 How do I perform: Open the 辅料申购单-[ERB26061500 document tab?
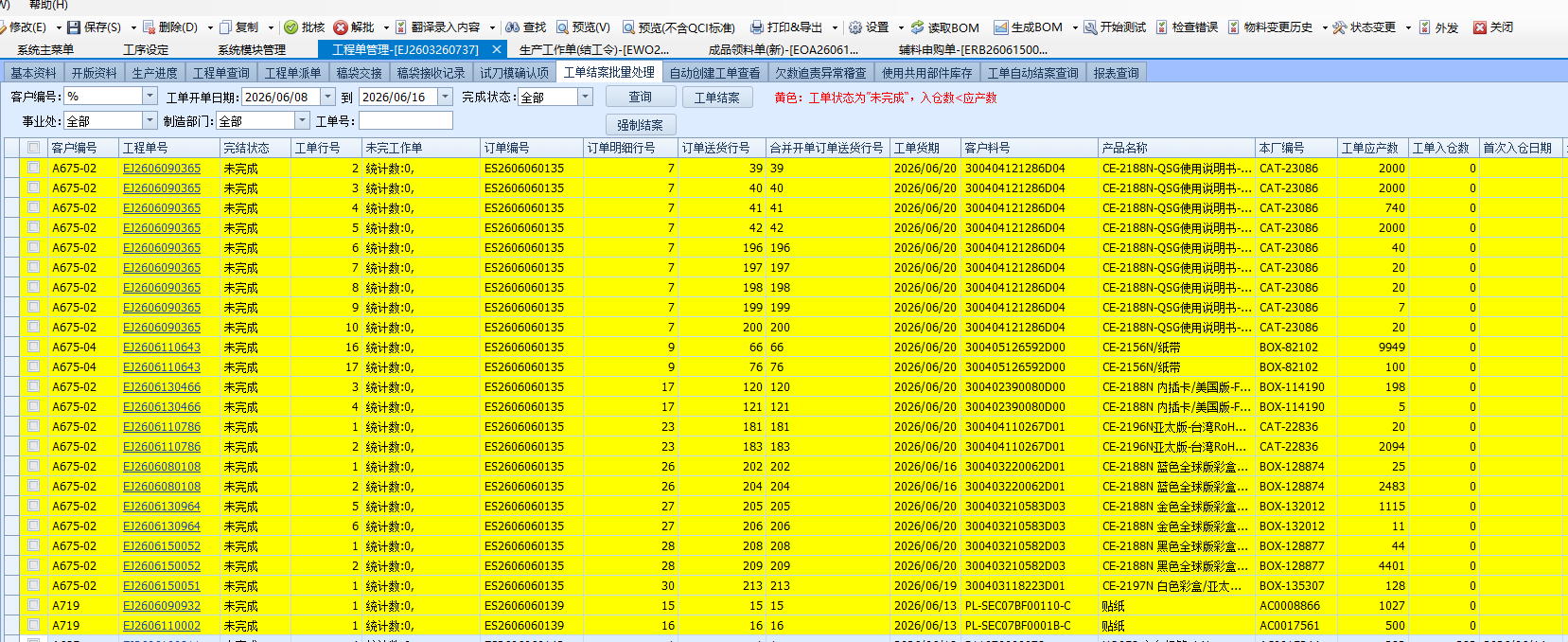(x=973, y=49)
